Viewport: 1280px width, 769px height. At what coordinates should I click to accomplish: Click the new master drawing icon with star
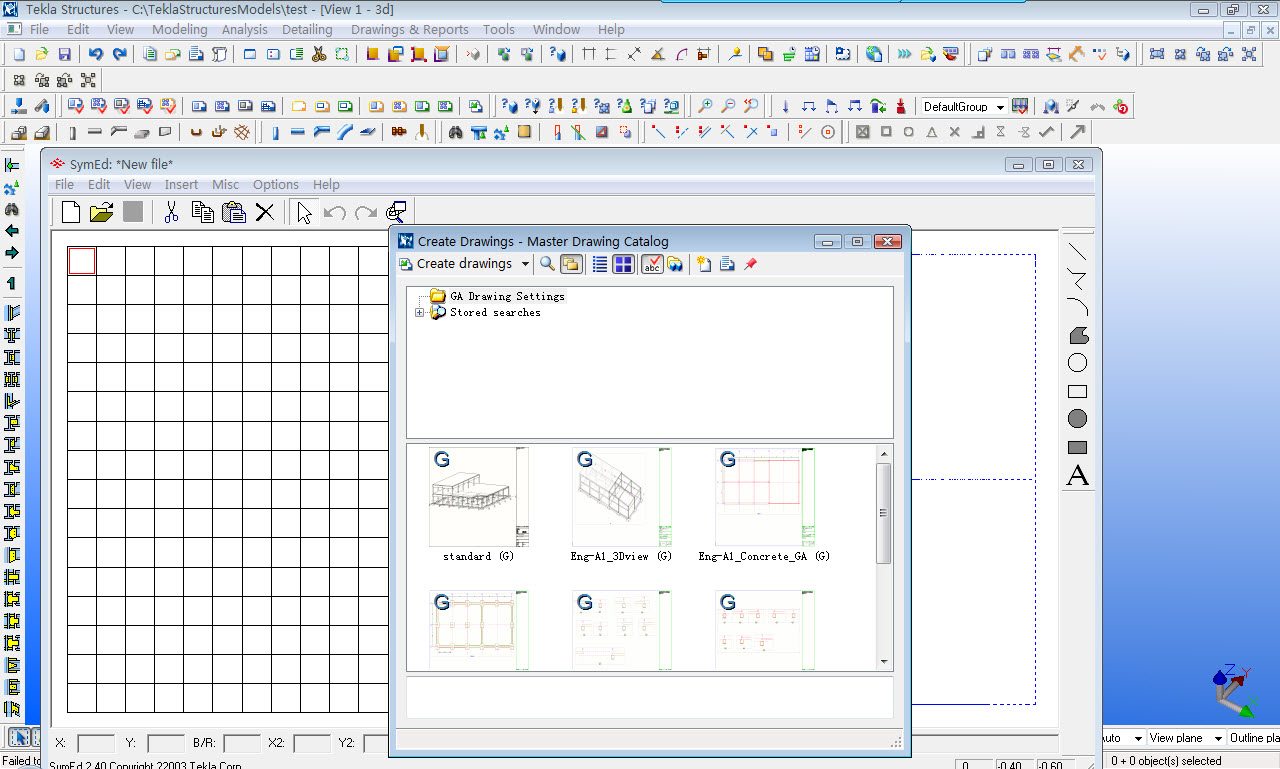click(x=704, y=264)
